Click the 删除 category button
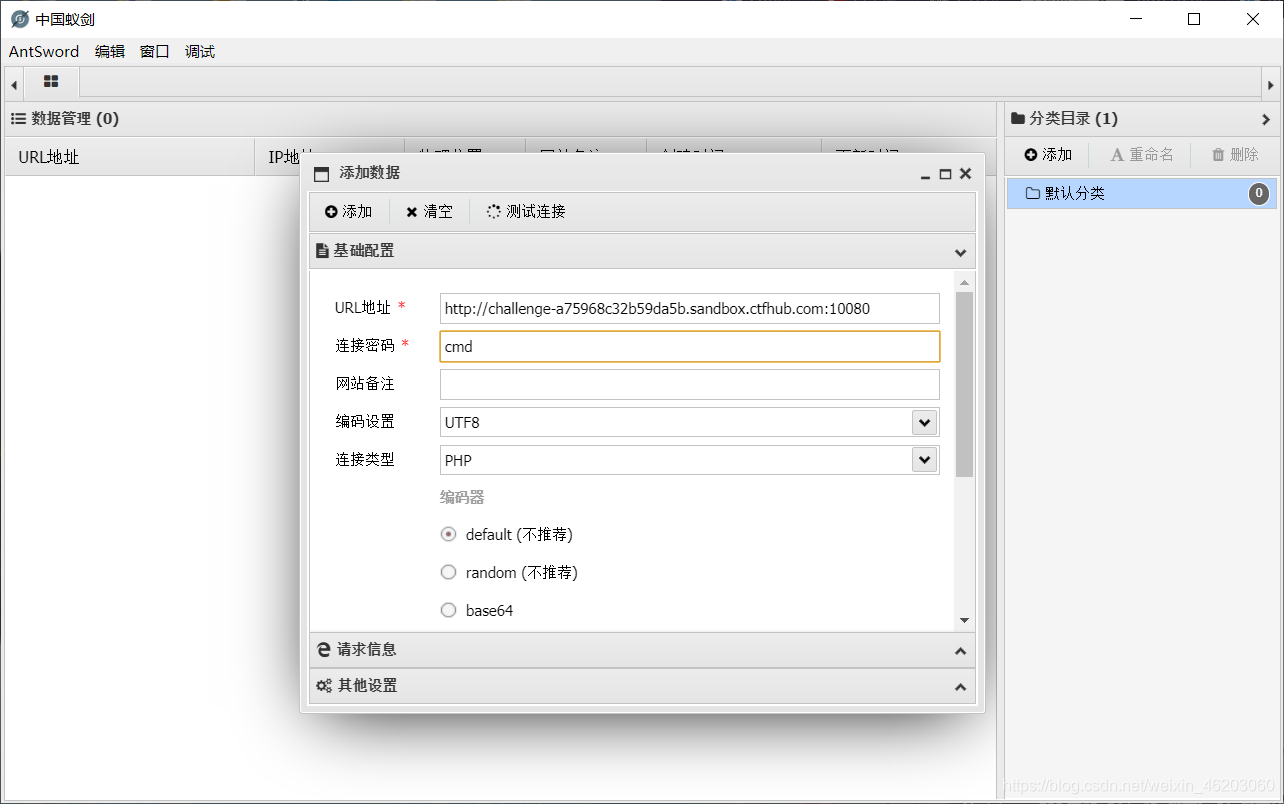 (x=1235, y=155)
